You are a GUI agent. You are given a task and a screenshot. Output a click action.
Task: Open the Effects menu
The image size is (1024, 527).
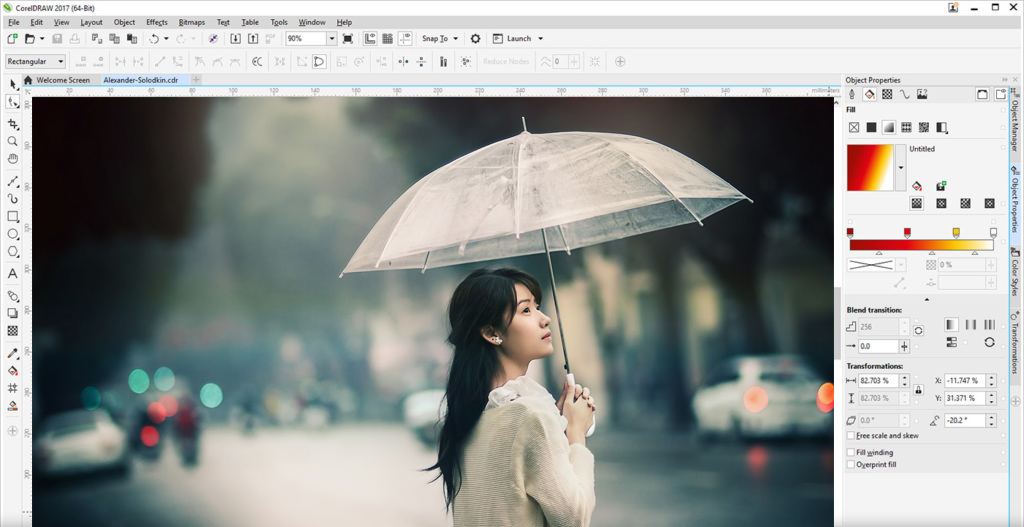157,22
